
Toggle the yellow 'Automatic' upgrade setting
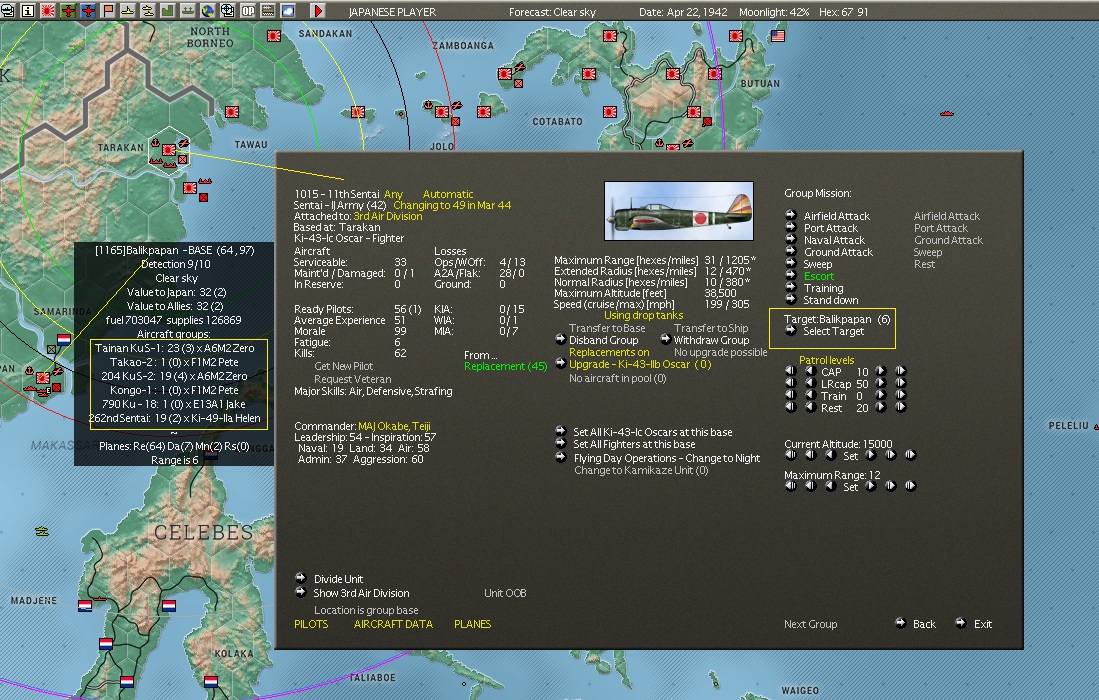point(448,194)
